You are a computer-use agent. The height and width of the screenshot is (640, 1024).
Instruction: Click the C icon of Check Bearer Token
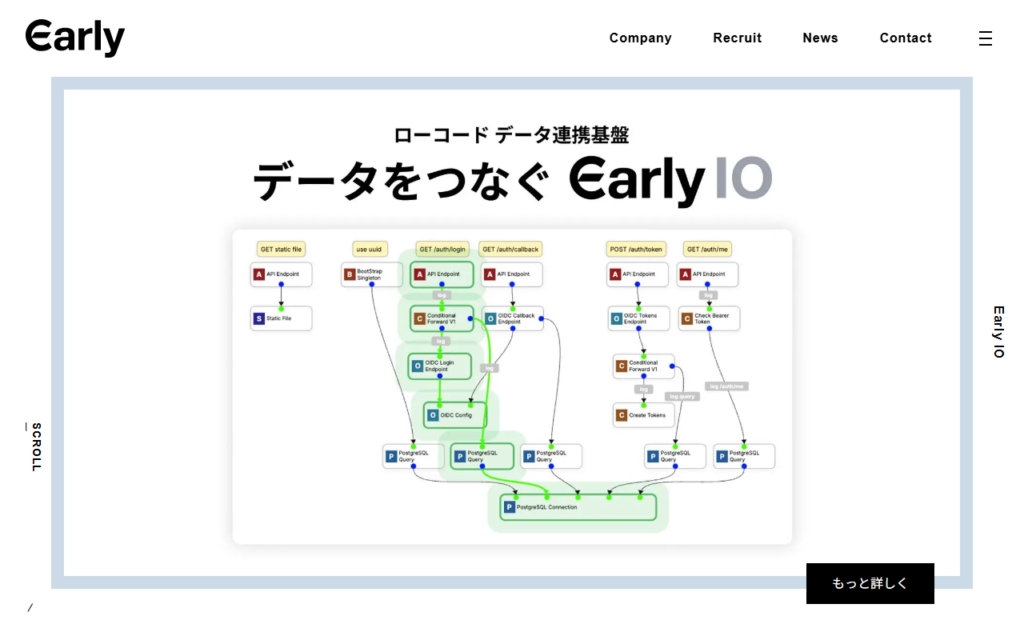686,319
